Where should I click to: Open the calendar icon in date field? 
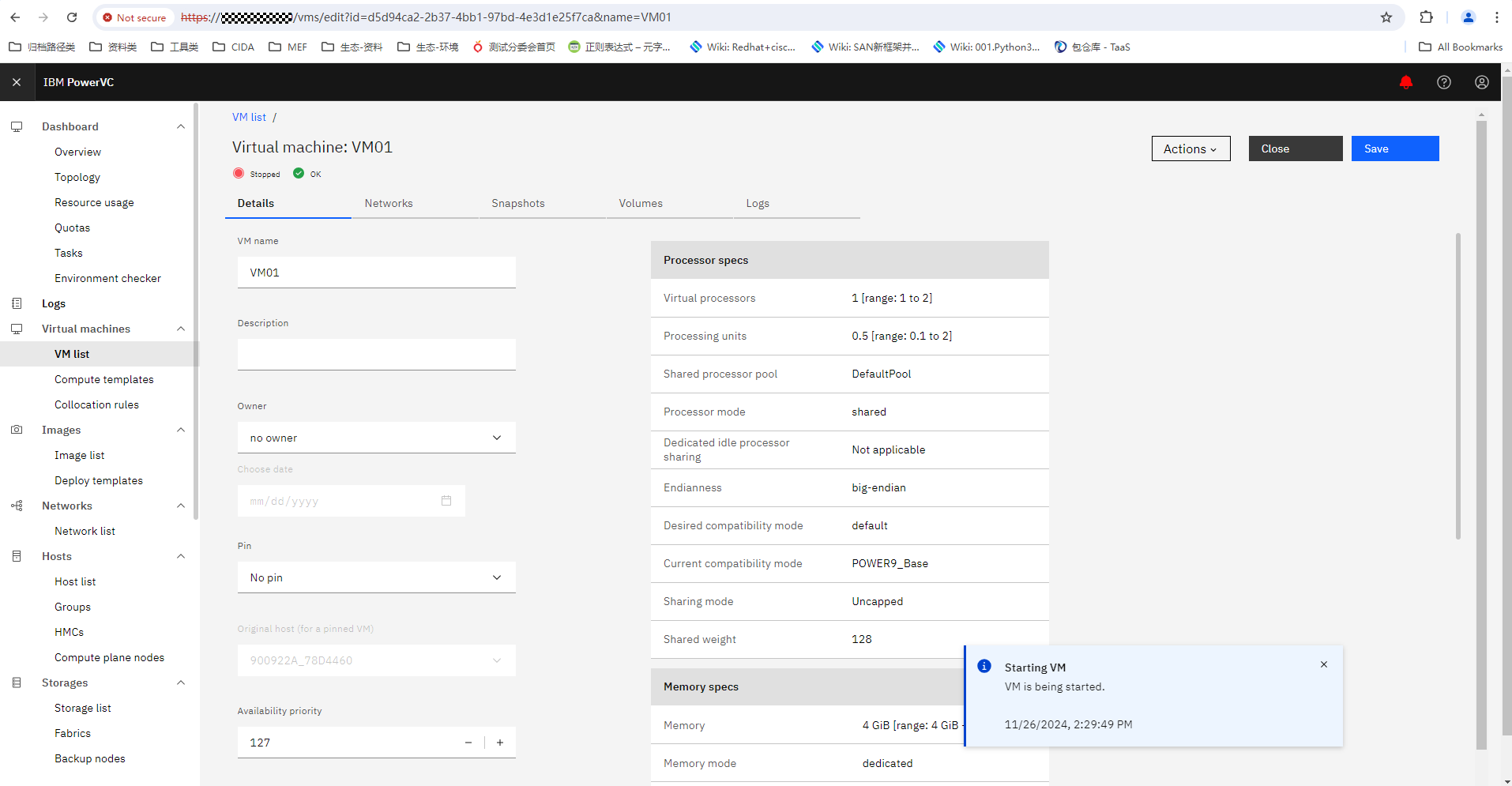(x=446, y=501)
